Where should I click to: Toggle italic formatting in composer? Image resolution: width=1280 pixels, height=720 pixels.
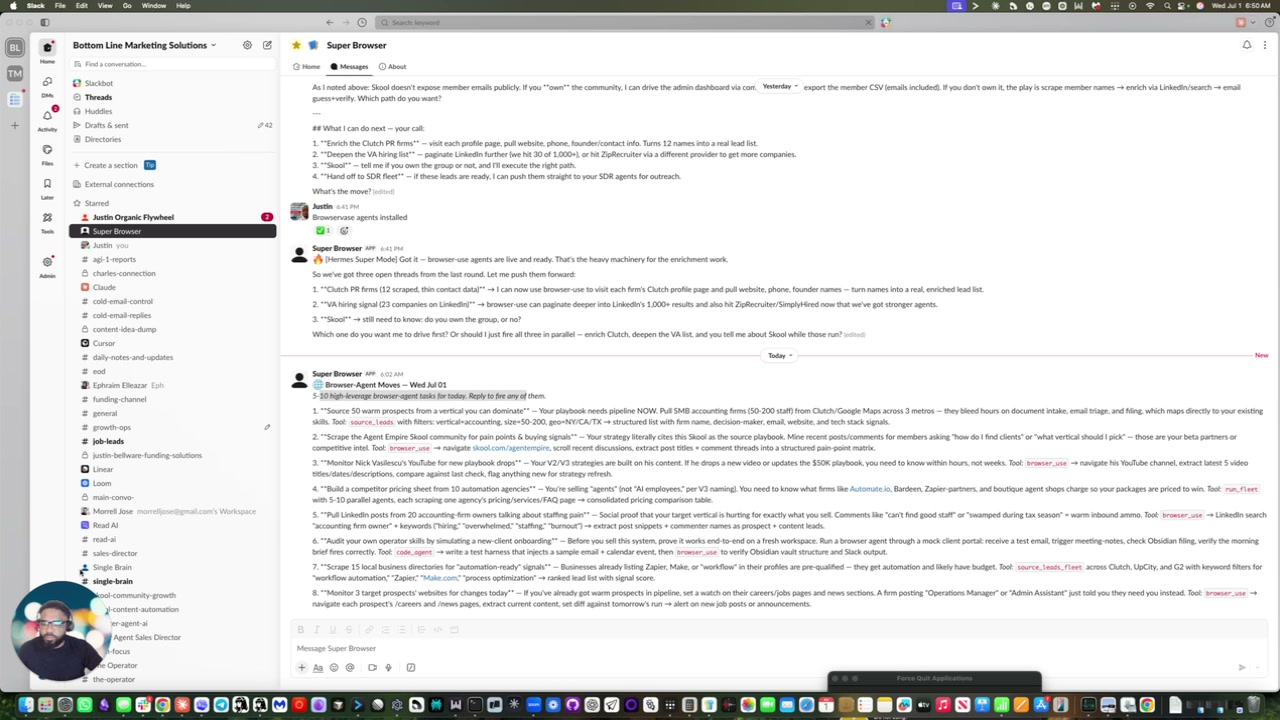click(x=316, y=630)
